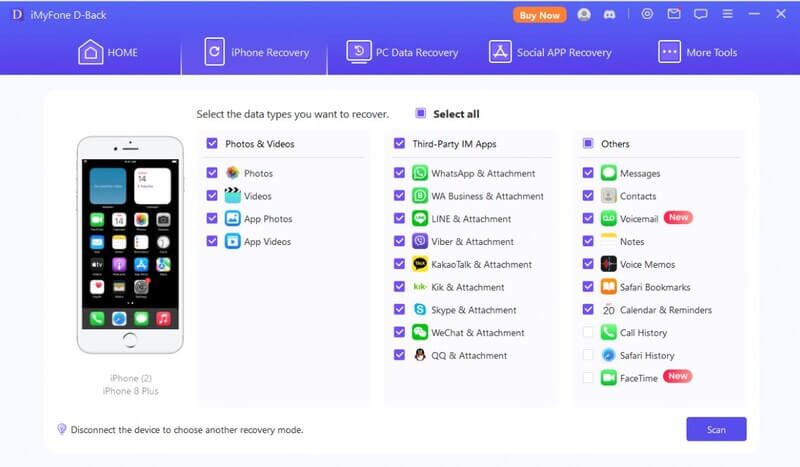Click the Buy Now button
The height and width of the screenshot is (467, 800).
click(539, 15)
